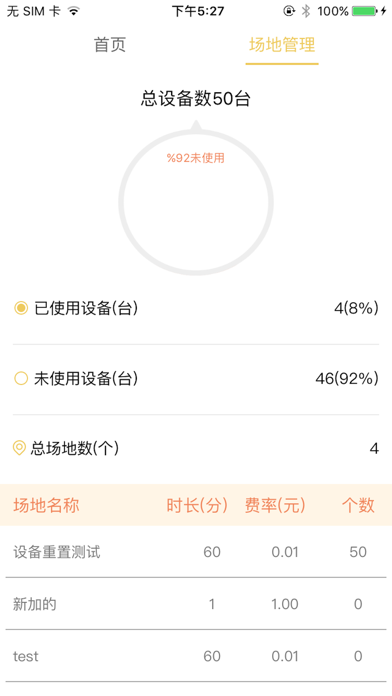The height and width of the screenshot is (696, 392).
Task: Select the 场地管理 tab
Action: point(282,45)
